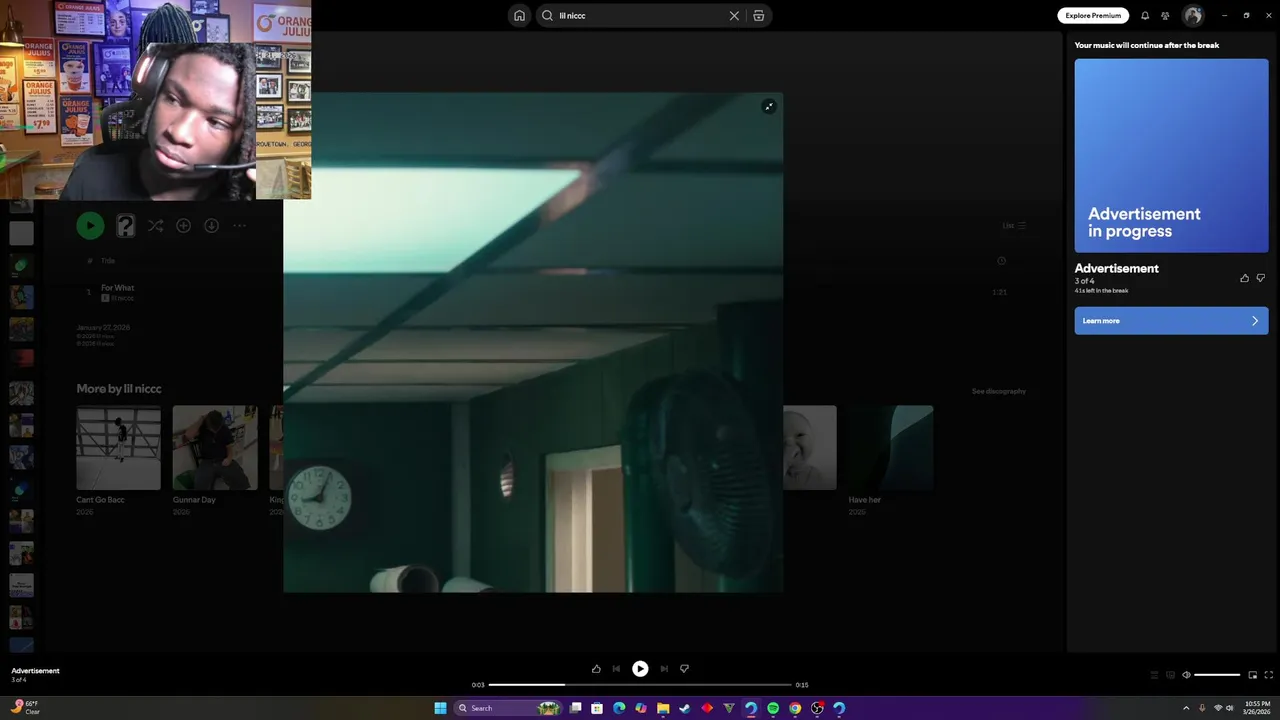Open the Queue panel
1280x720 pixels.
point(1154,675)
